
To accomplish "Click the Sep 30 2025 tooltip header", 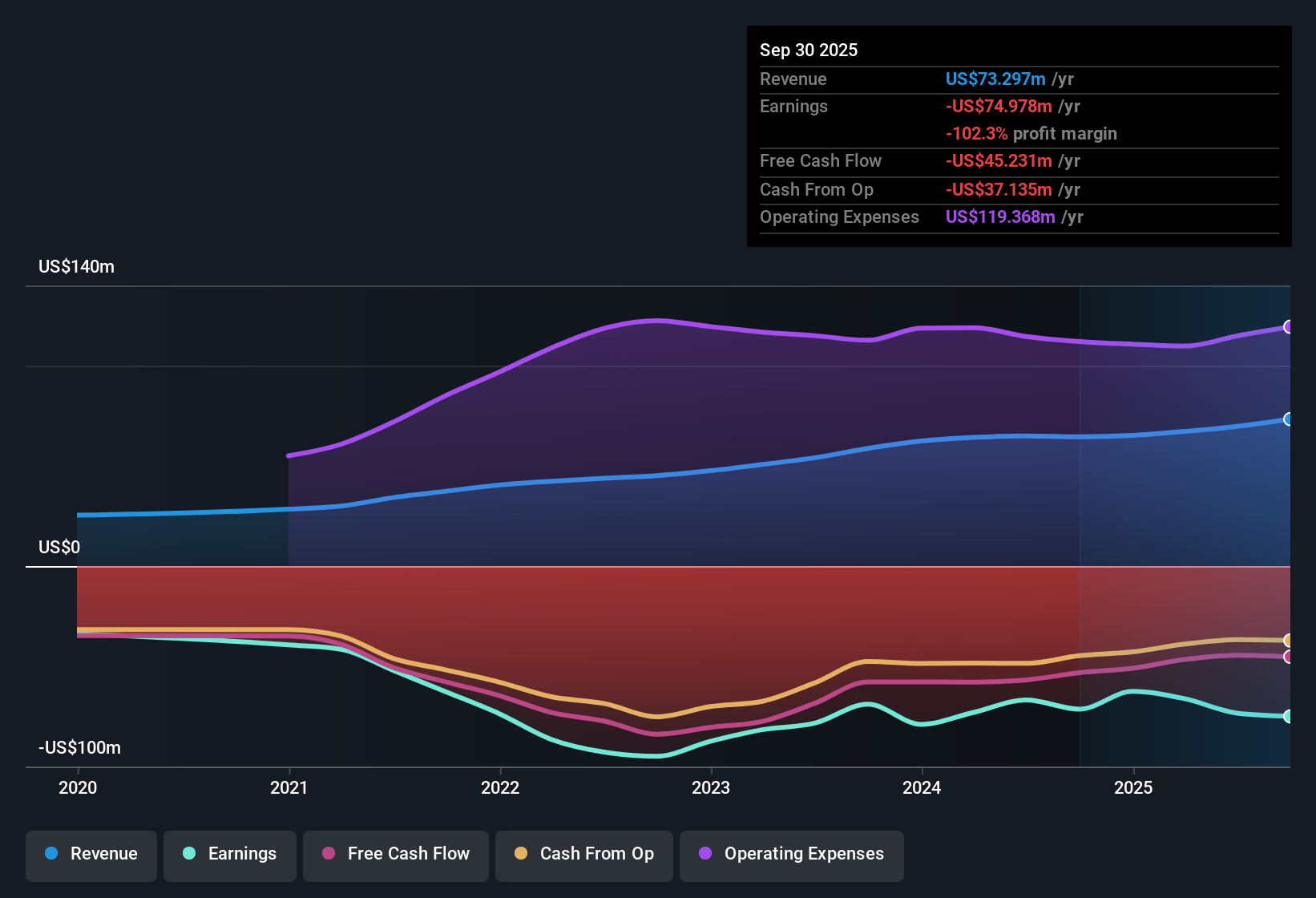I will (x=809, y=50).
